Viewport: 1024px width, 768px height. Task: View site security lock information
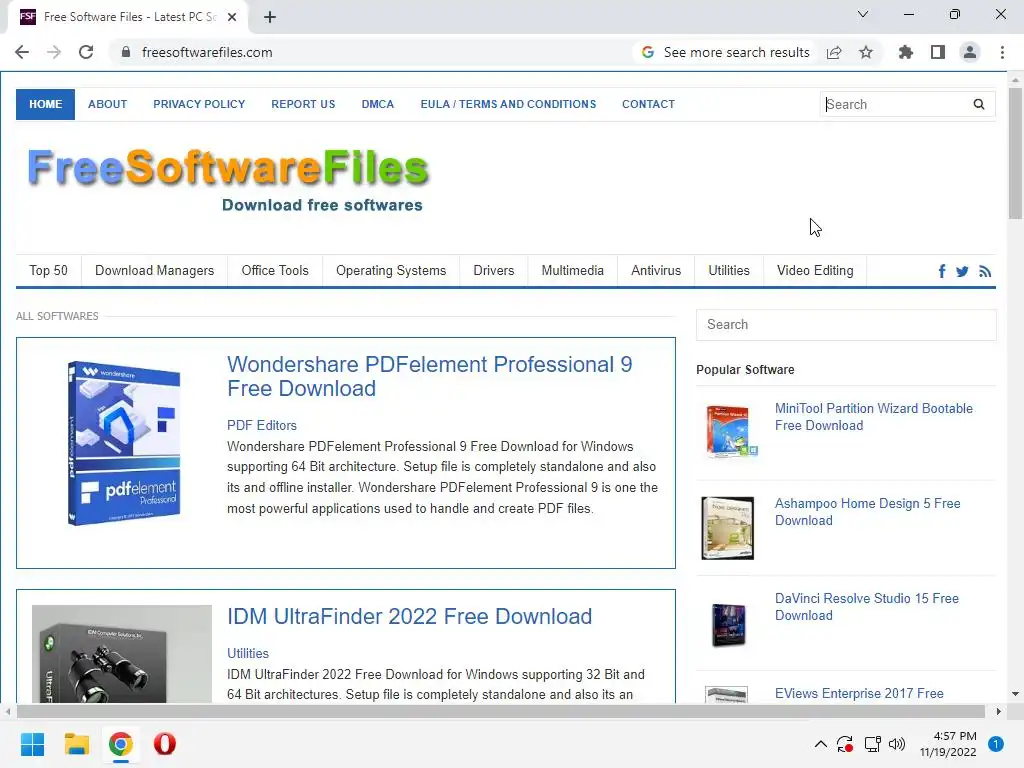click(126, 52)
